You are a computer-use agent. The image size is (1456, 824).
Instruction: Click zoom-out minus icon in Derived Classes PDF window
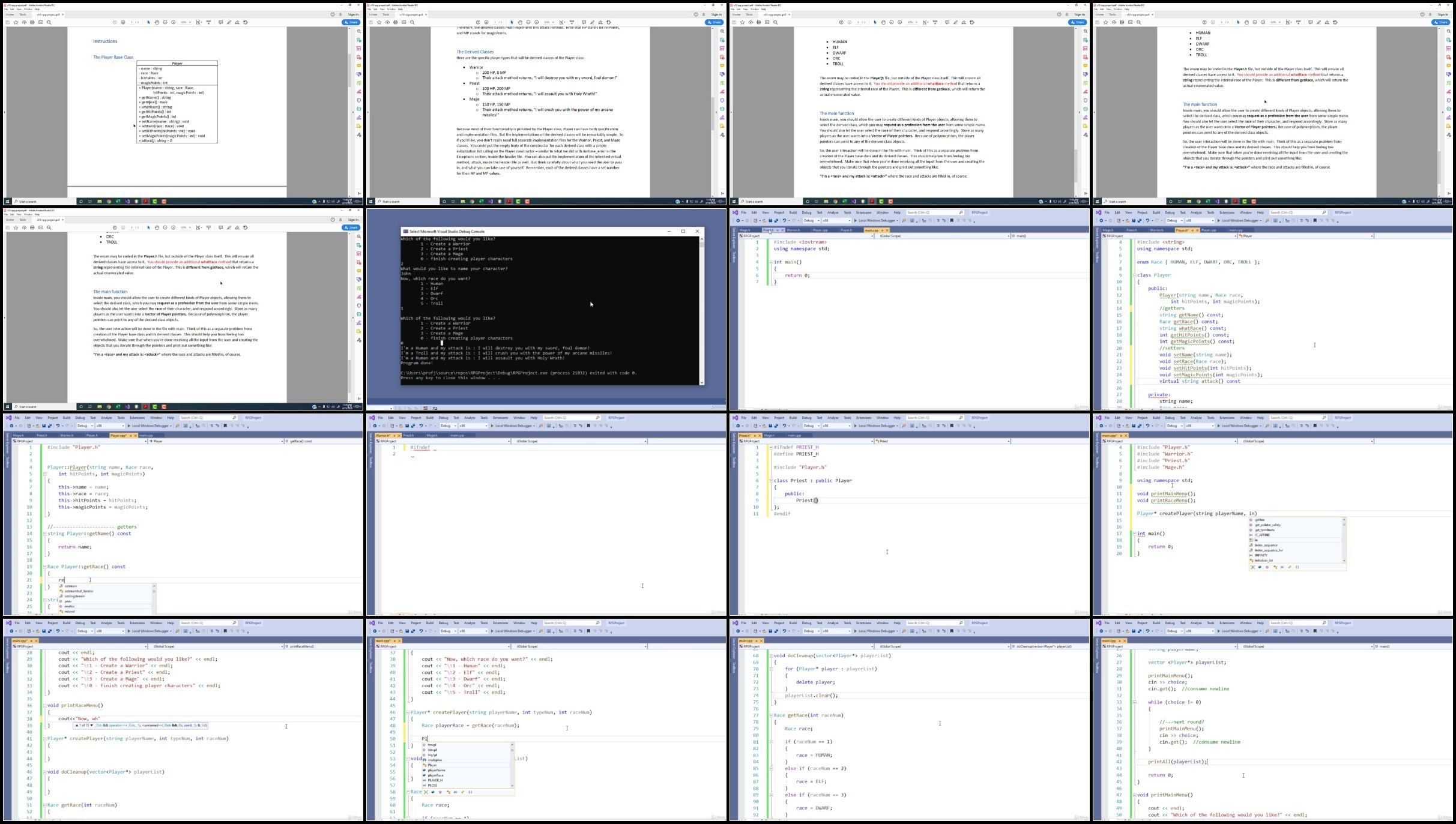pyautogui.click(x=528, y=22)
